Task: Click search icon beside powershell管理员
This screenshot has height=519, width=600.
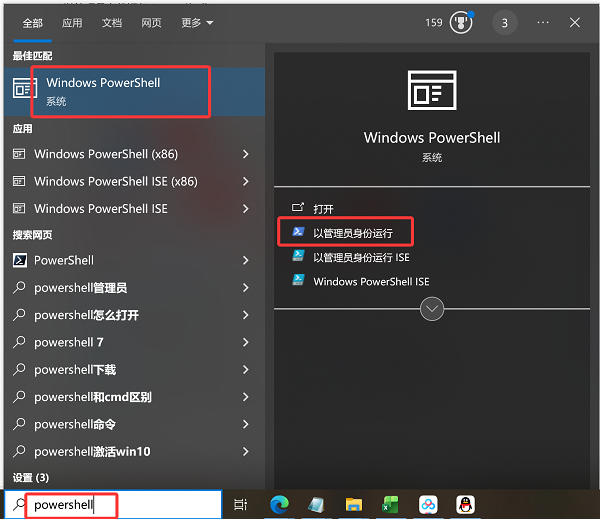Action: 19,287
